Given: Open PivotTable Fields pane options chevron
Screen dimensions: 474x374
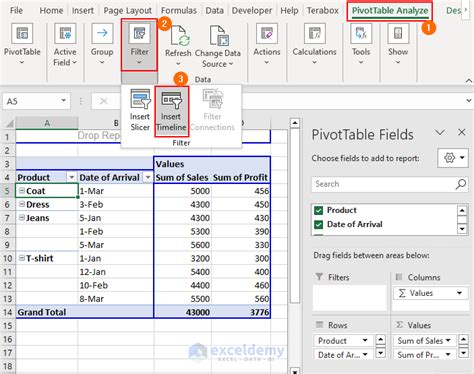Looking at the screenshot, I should [440, 132].
